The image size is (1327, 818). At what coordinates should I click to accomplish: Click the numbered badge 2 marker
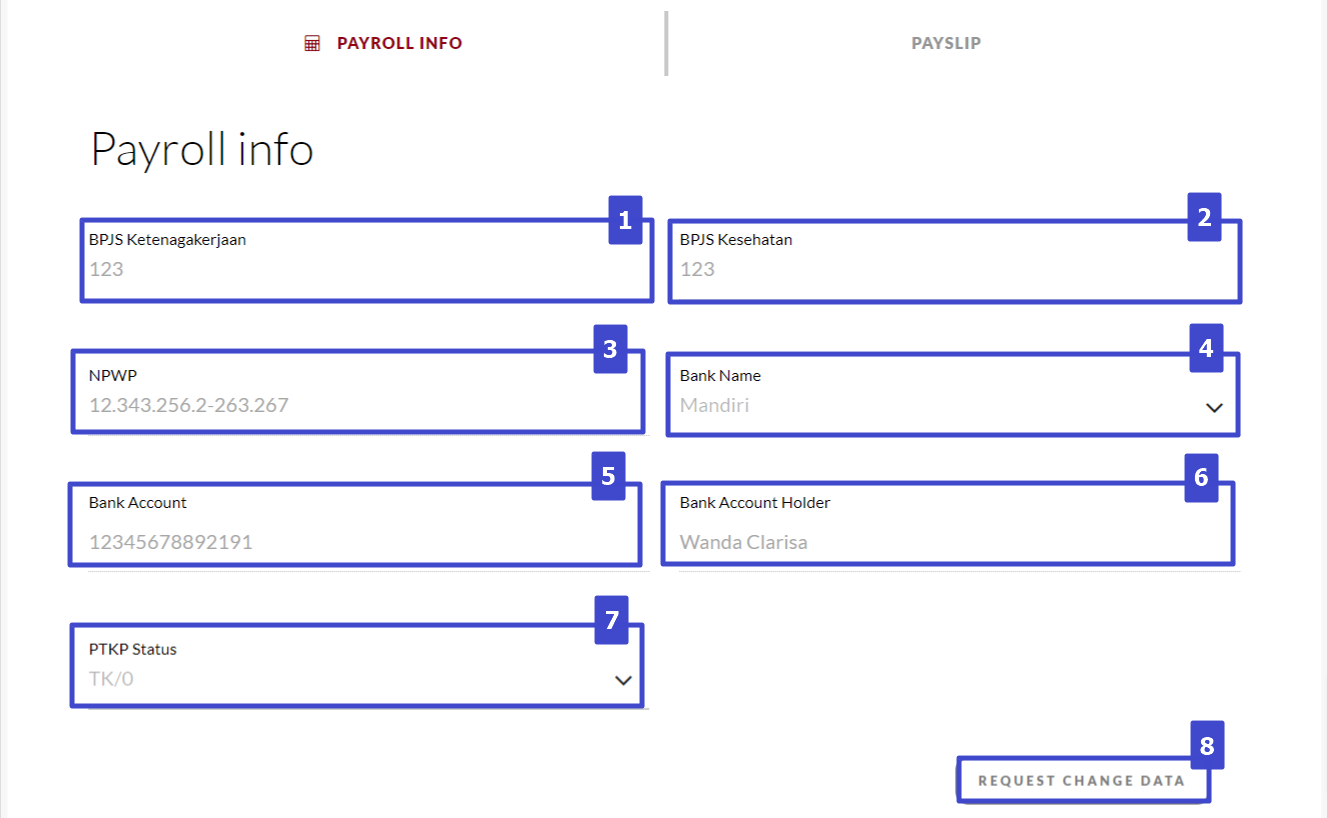tap(1206, 216)
